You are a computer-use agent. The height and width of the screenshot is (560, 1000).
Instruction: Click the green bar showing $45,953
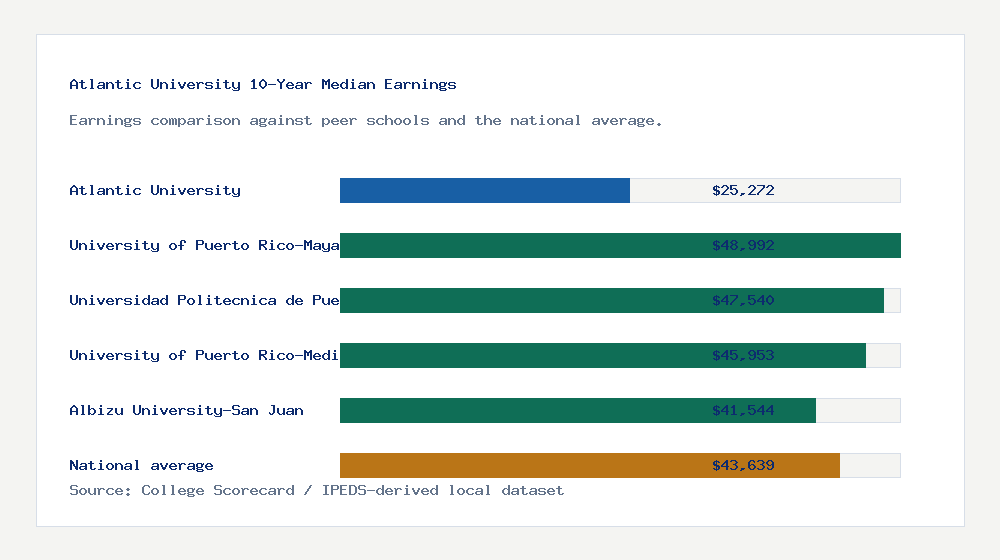603,355
